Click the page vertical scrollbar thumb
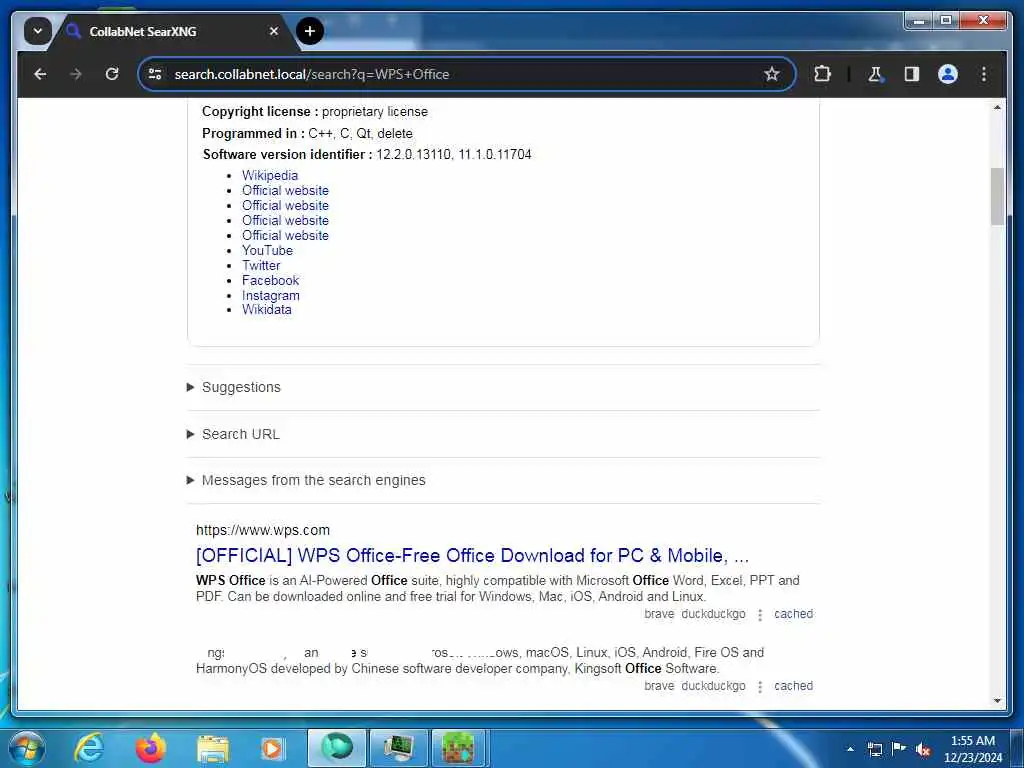The image size is (1024, 768). (x=997, y=196)
